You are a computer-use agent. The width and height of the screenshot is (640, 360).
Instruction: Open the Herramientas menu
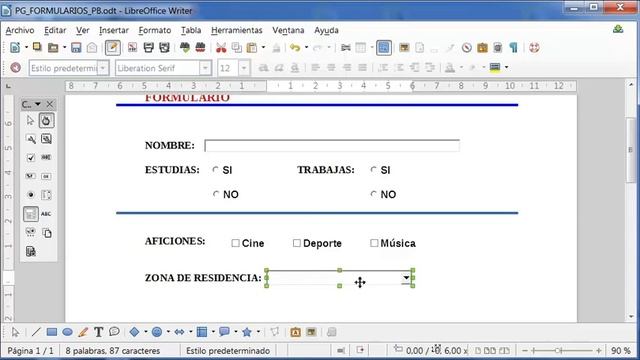pyautogui.click(x=236, y=30)
